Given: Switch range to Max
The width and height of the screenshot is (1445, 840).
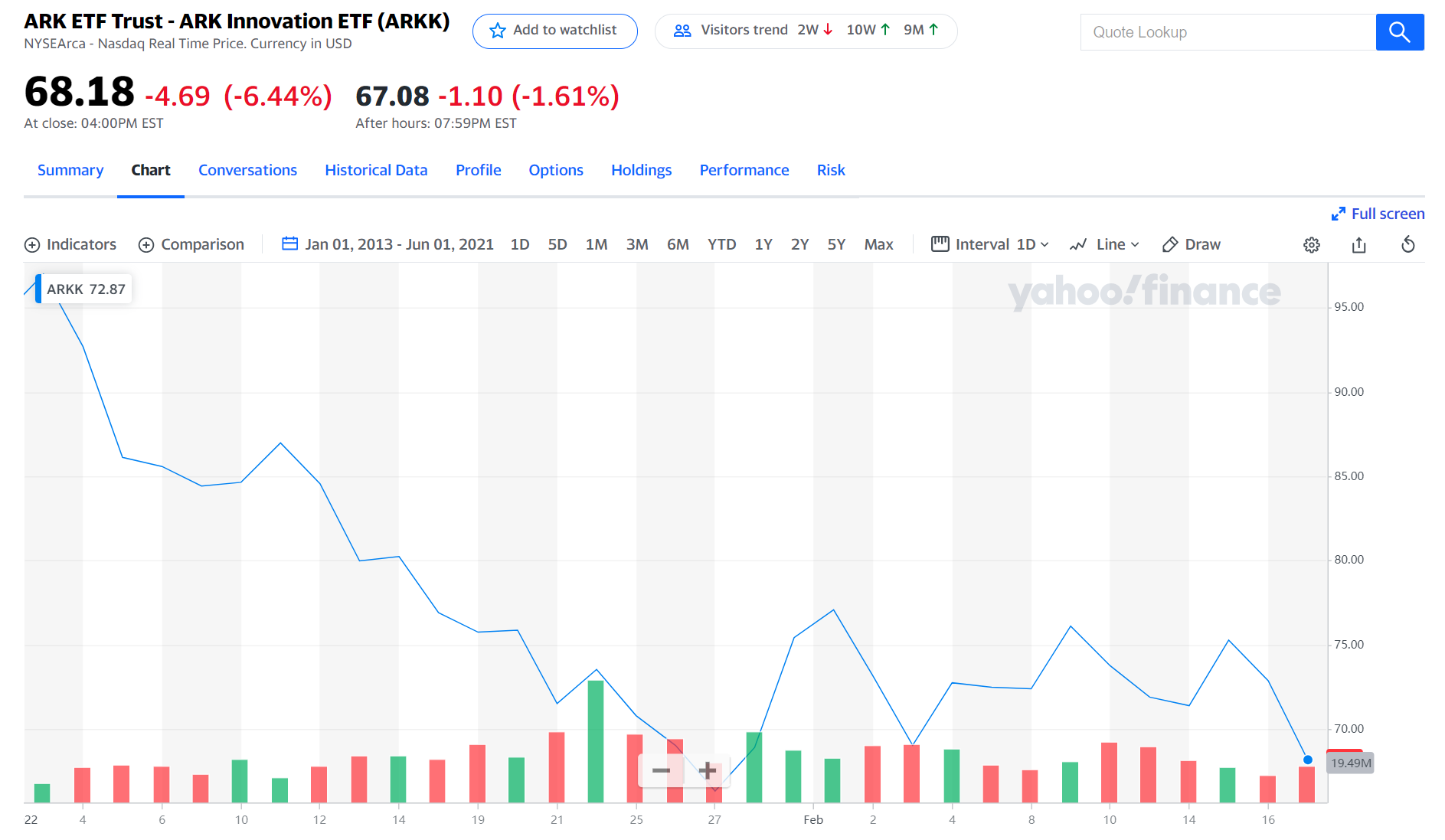Looking at the screenshot, I should [878, 245].
